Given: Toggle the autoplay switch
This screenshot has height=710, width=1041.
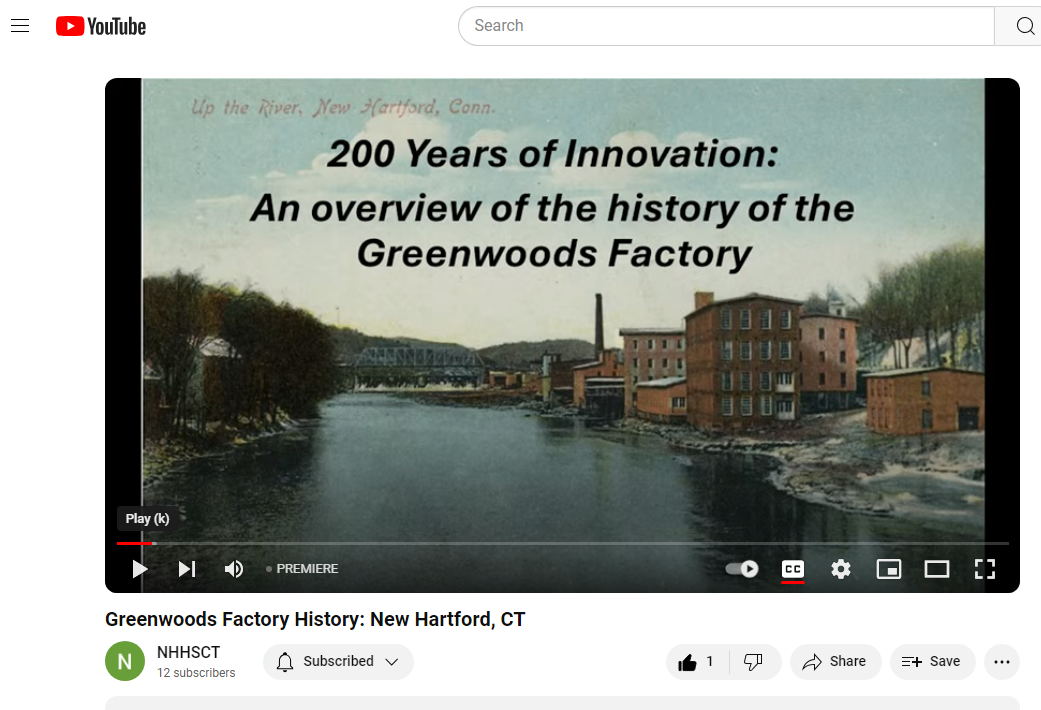Looking at the screenshot, I should click(x=742, y=569).
